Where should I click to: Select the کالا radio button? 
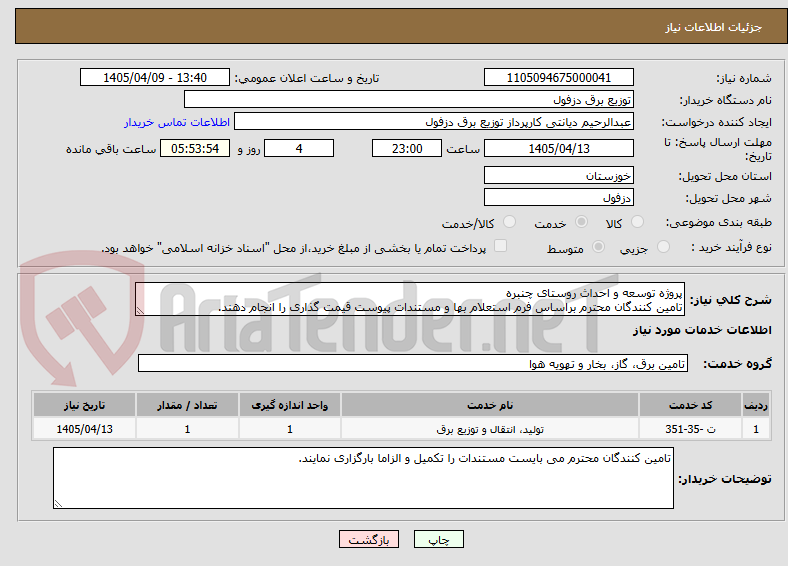[637, 222]
